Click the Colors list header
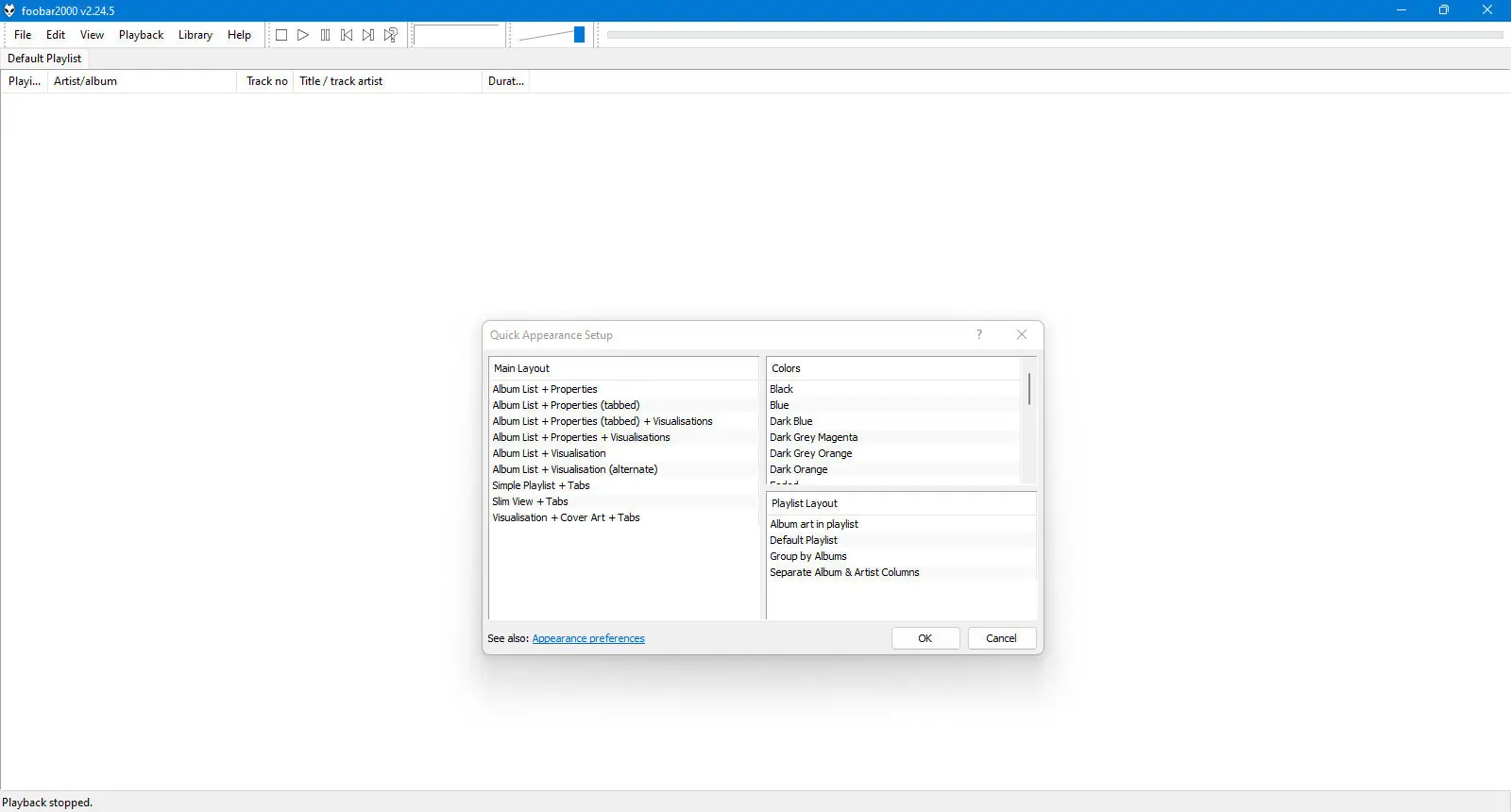The height and width of the screenshot is (812, 1511). pyautogui.click(x=894, y=368)
